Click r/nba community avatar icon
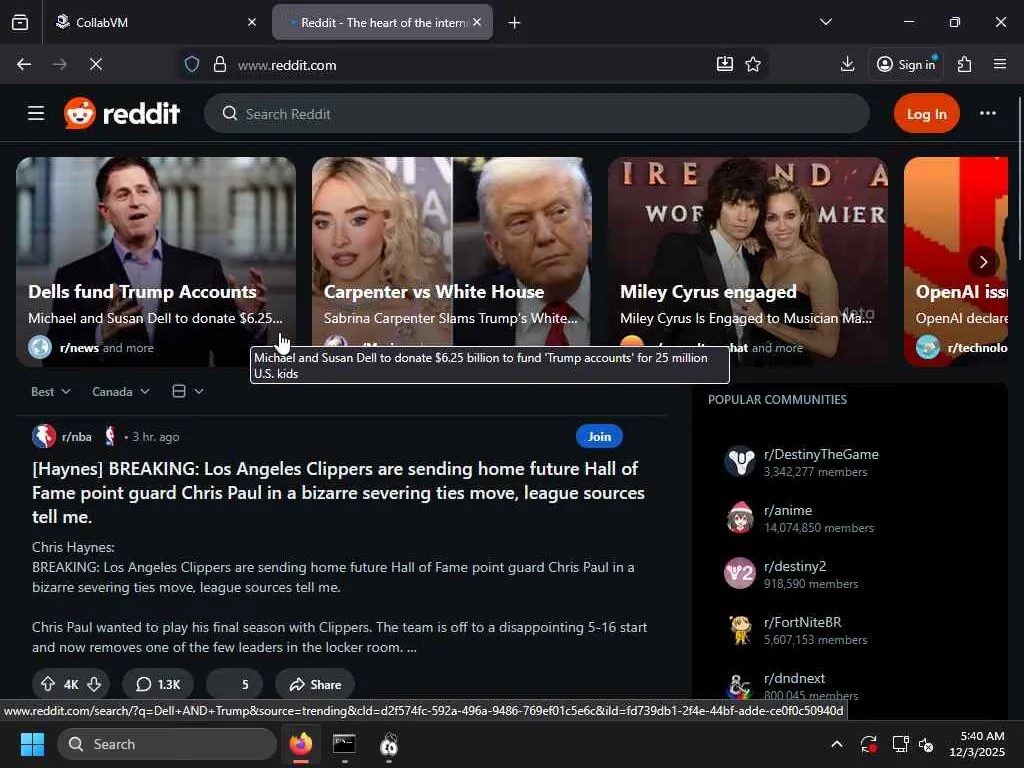 [44, 436]
